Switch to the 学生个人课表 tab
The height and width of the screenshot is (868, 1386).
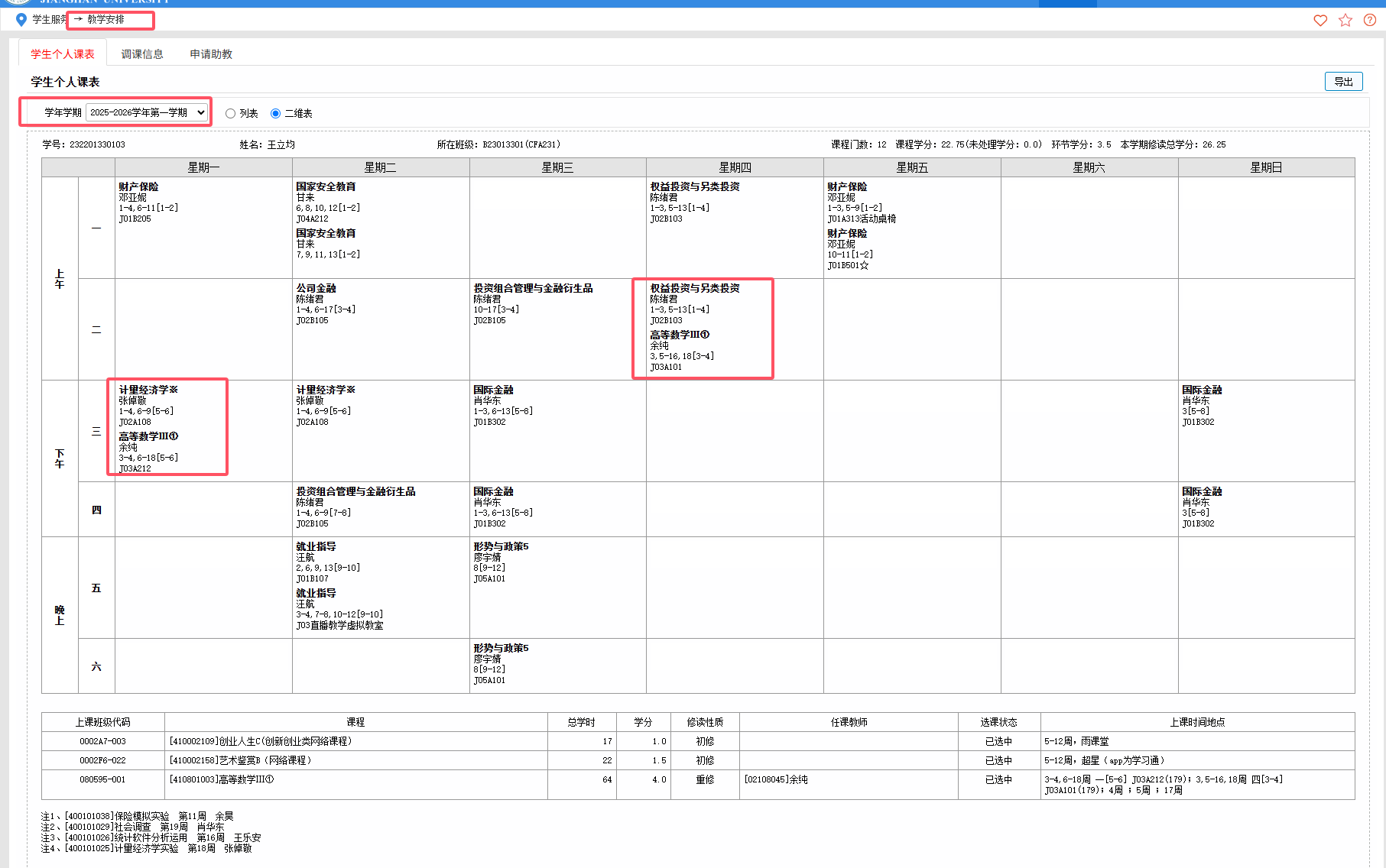click(x=63, y=54)
